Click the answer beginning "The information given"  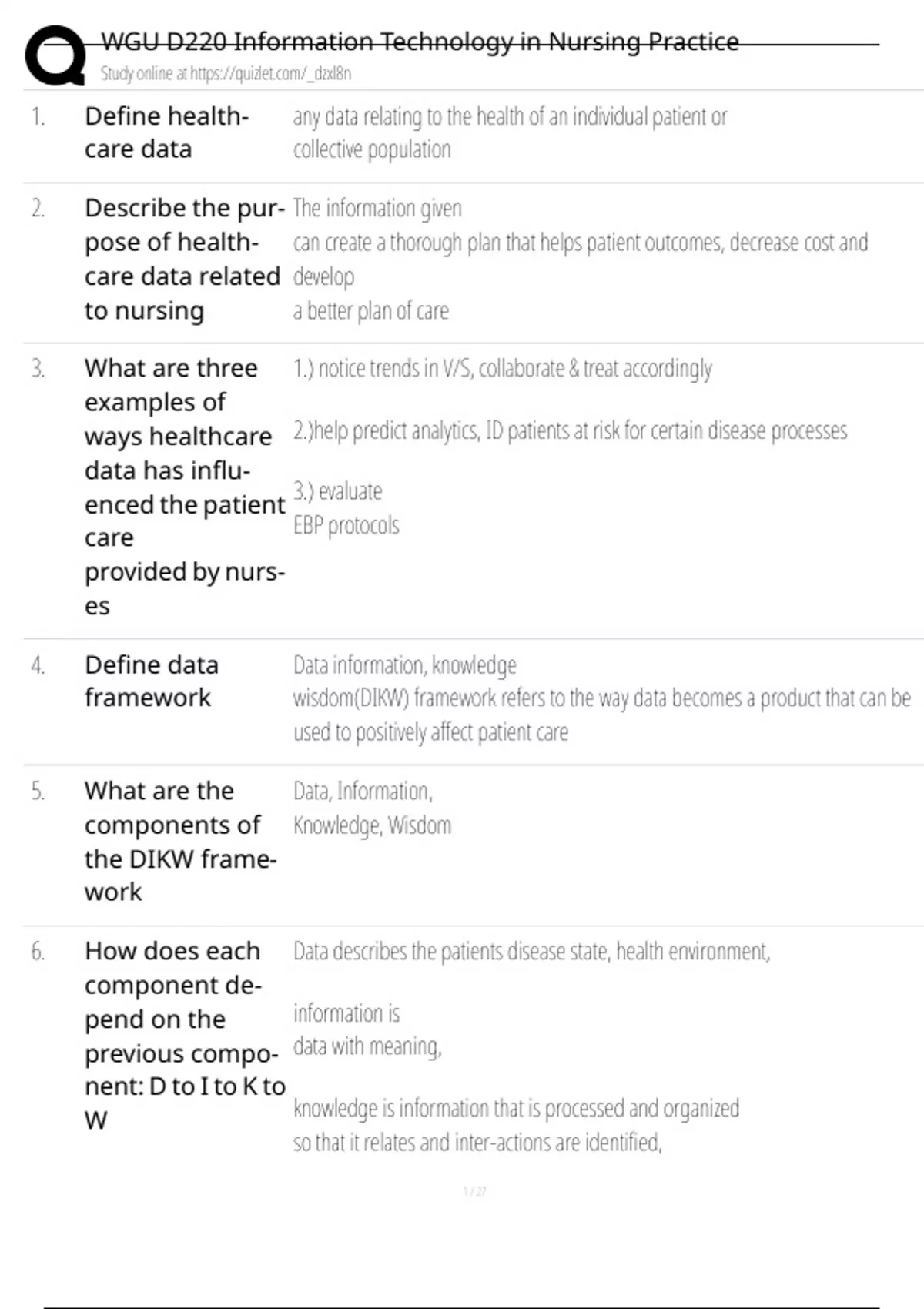[377, 209]
